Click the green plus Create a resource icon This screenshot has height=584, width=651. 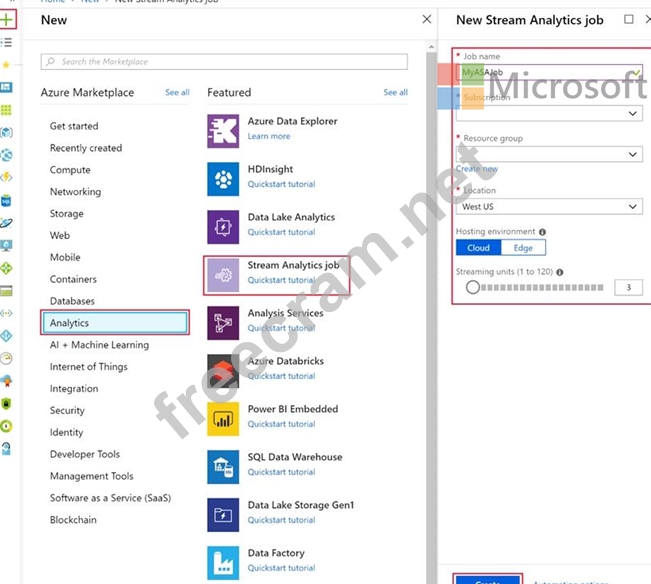point(6,20)
